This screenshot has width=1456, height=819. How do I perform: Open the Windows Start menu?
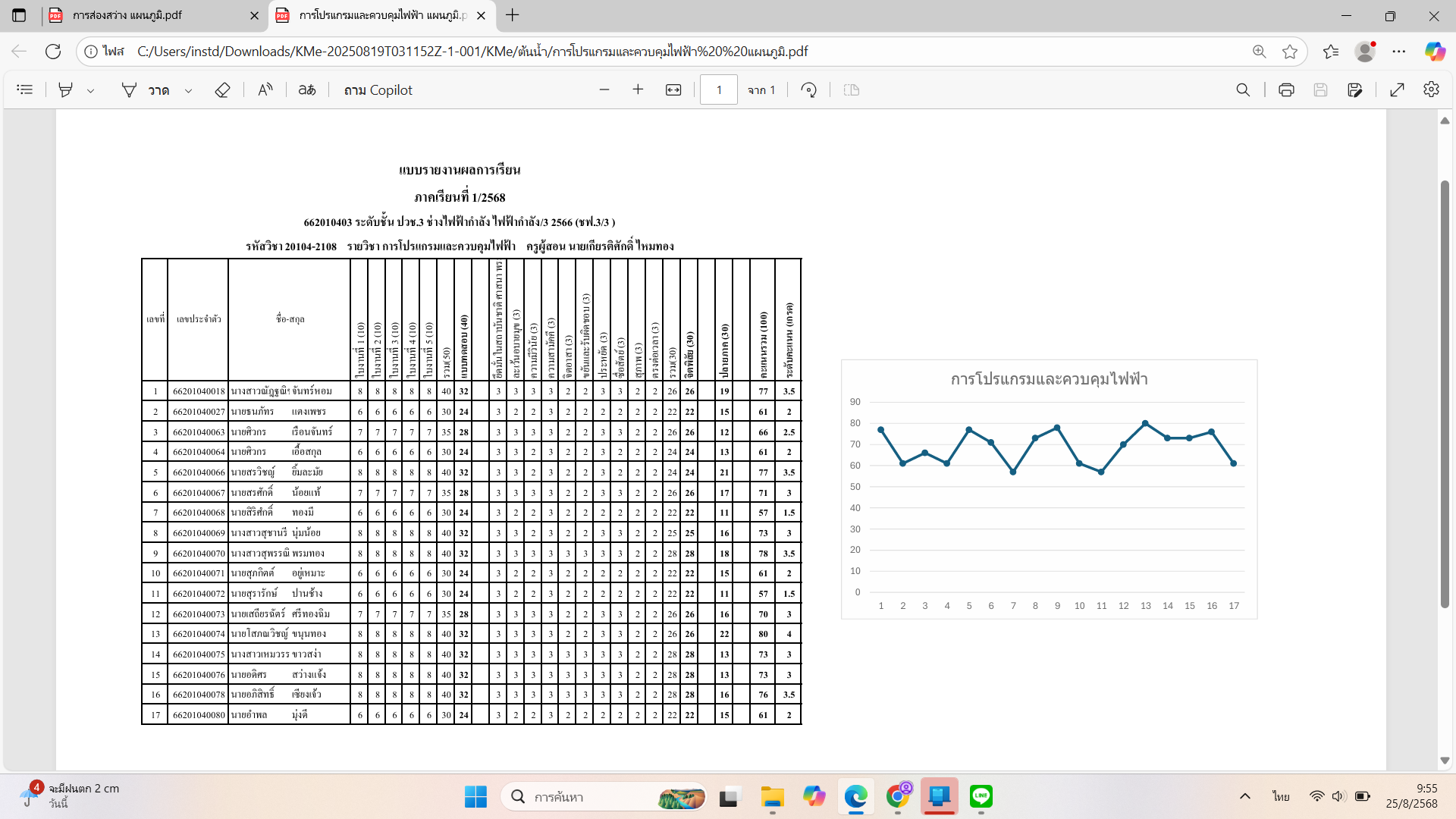[x=475, y=796]
